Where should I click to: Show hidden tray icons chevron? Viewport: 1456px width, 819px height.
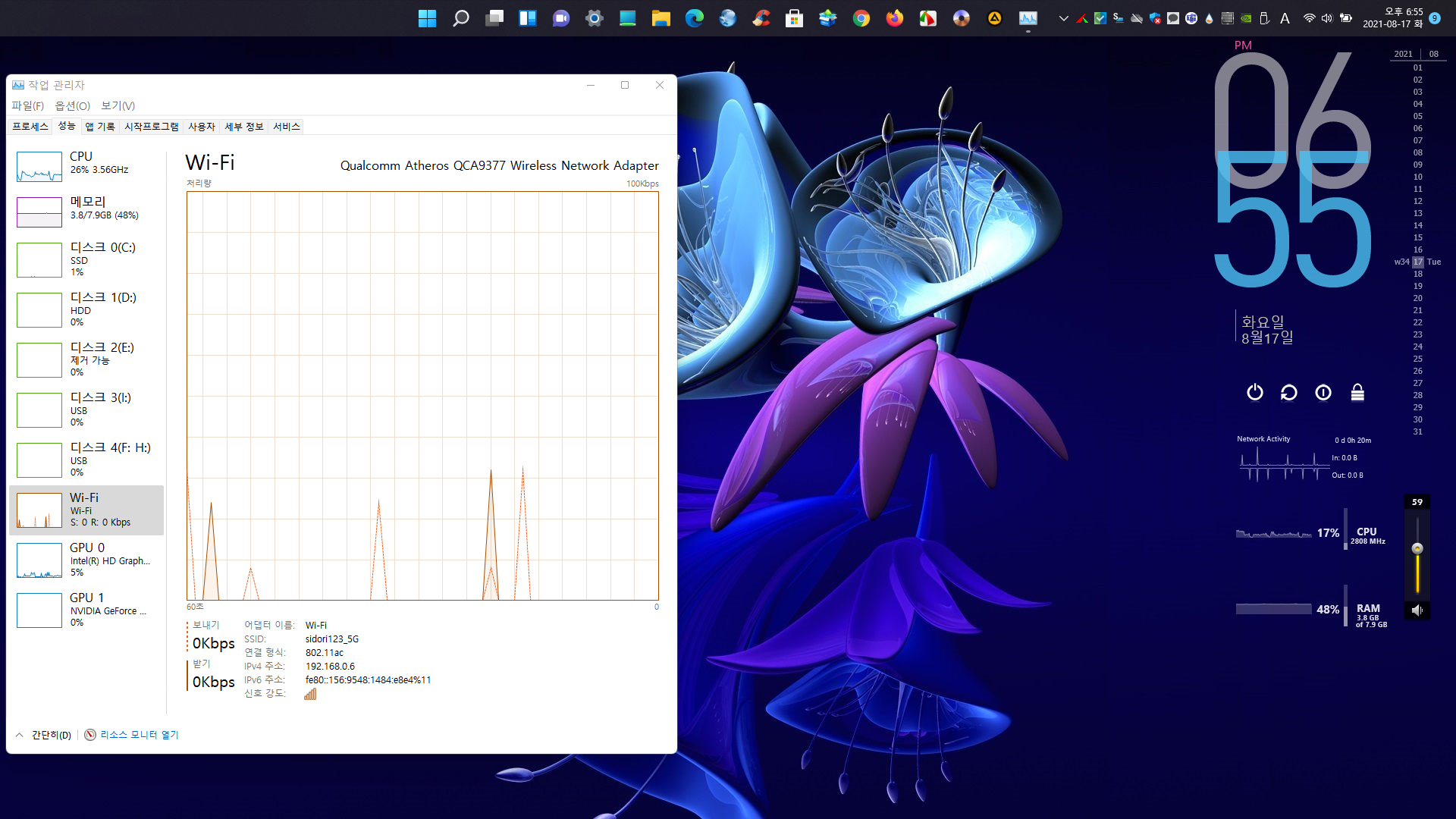1063,18
